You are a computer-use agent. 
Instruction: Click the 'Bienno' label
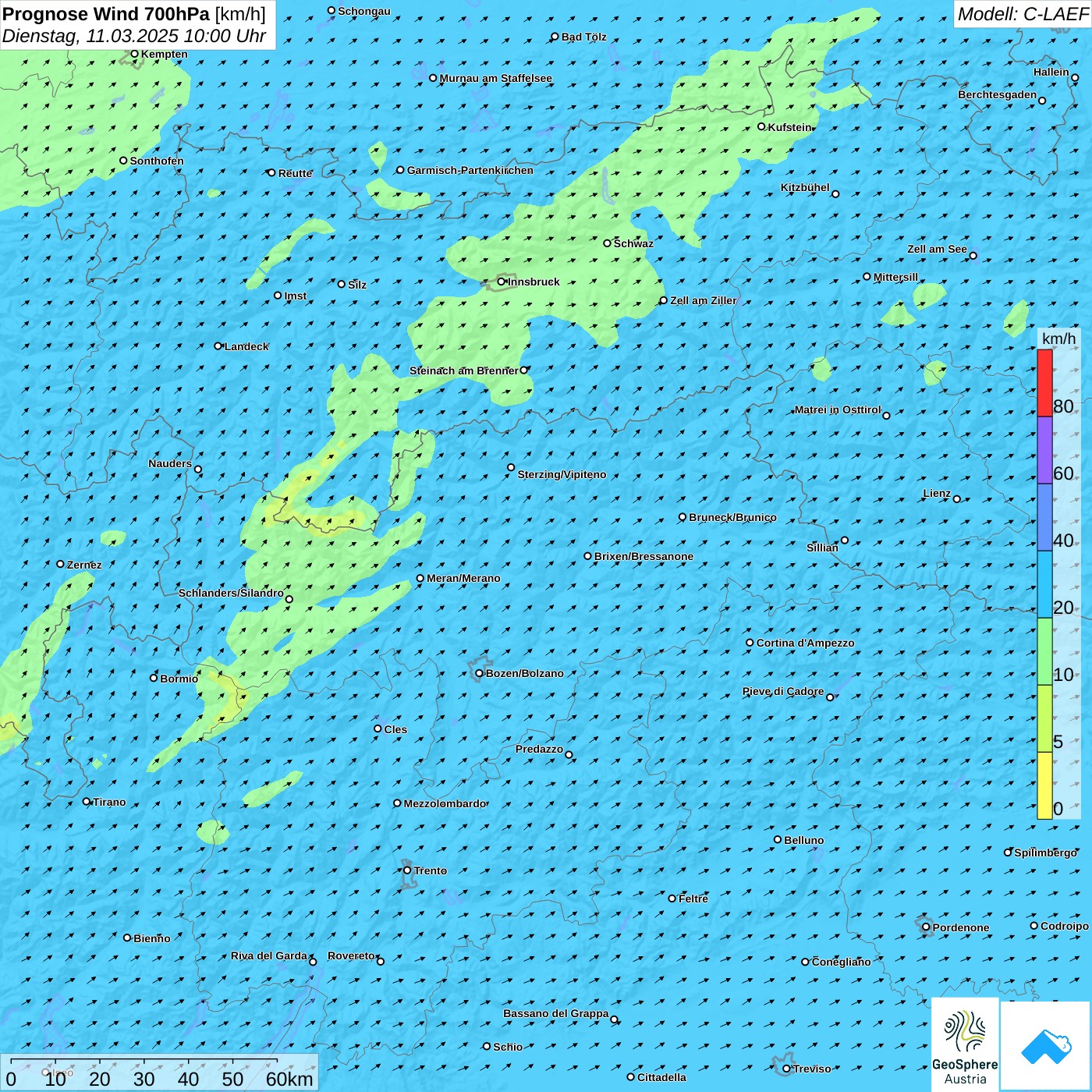[x=151, y=938]
